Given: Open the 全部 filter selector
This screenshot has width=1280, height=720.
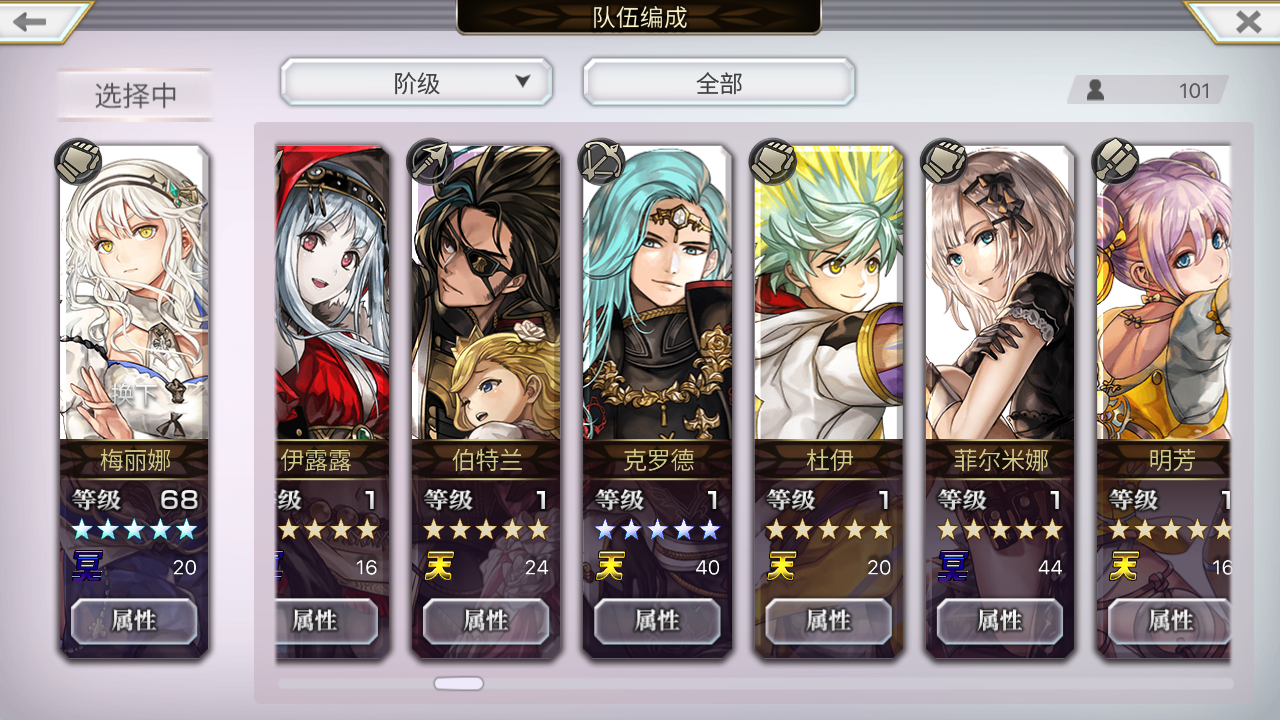Looking at the screenshot, I should coord(719,83).
